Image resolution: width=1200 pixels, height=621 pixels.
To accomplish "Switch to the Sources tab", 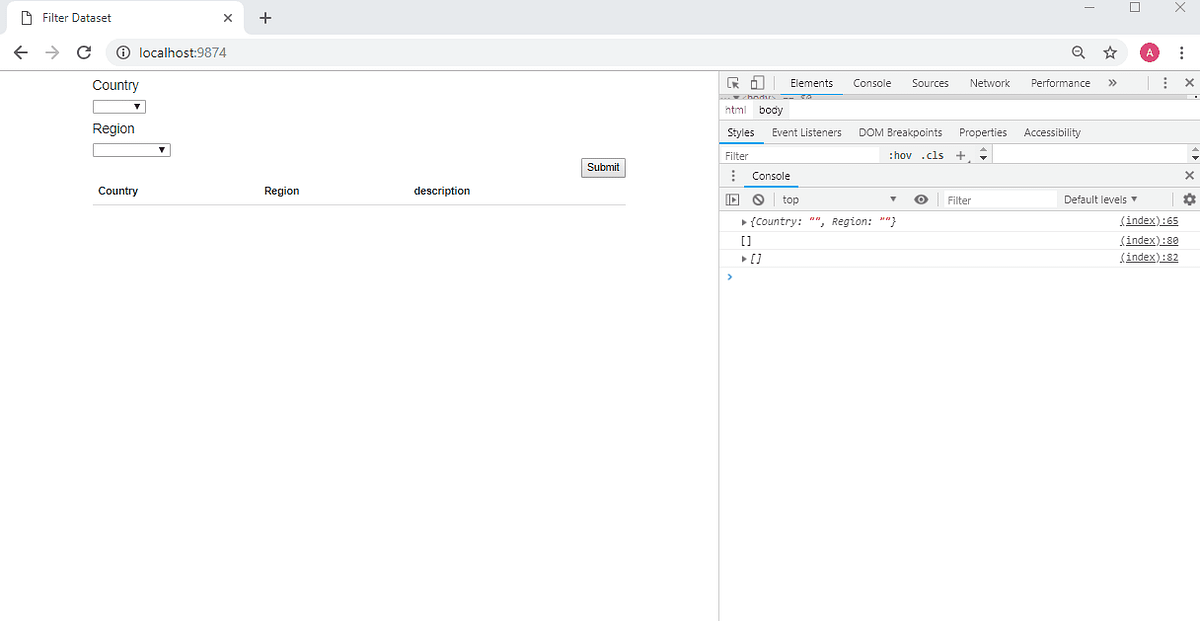I will coord(930,83).
